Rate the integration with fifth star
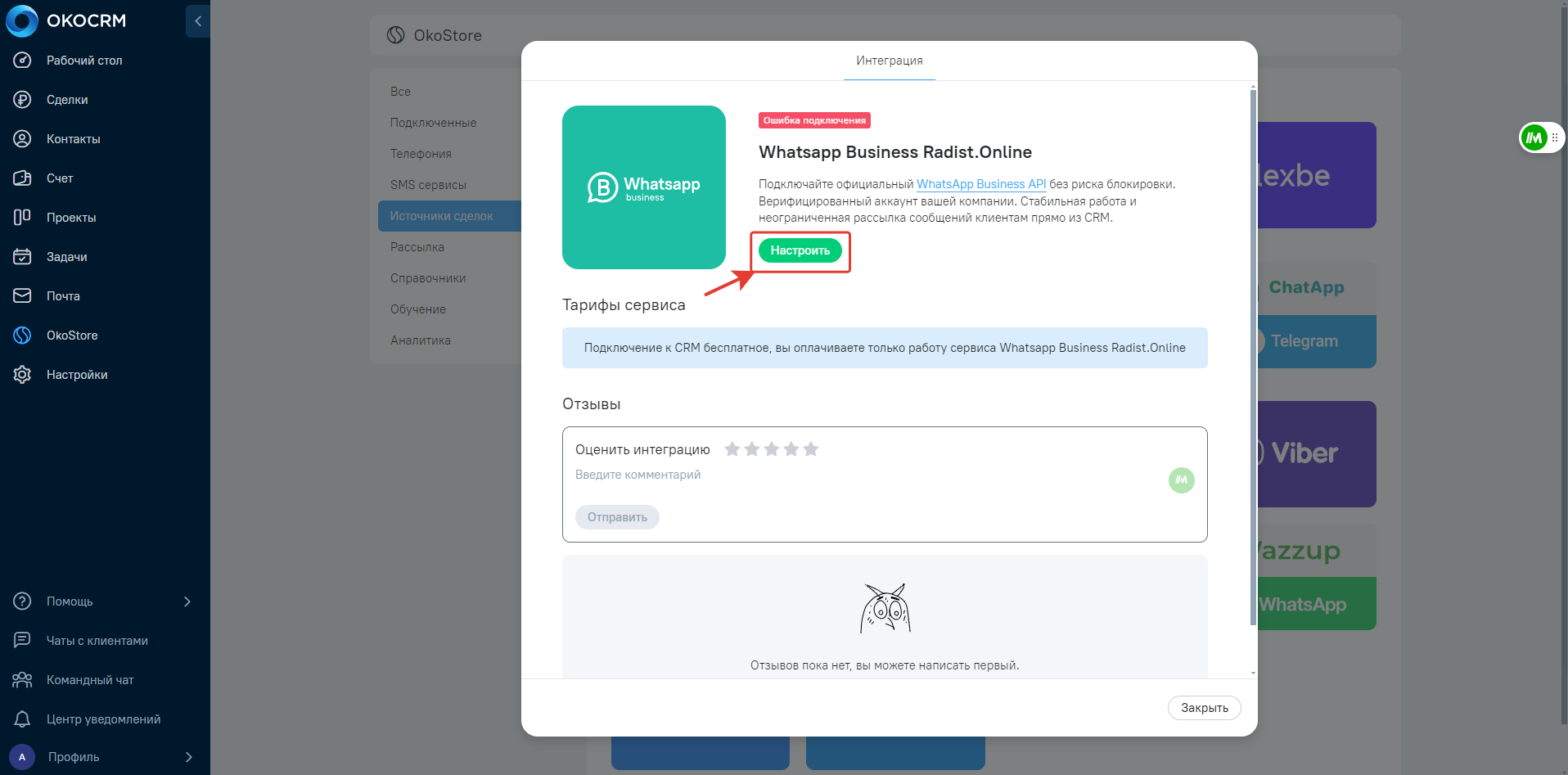The width and height of the screenshot is (1568, 775). click(x=811, y=449)
